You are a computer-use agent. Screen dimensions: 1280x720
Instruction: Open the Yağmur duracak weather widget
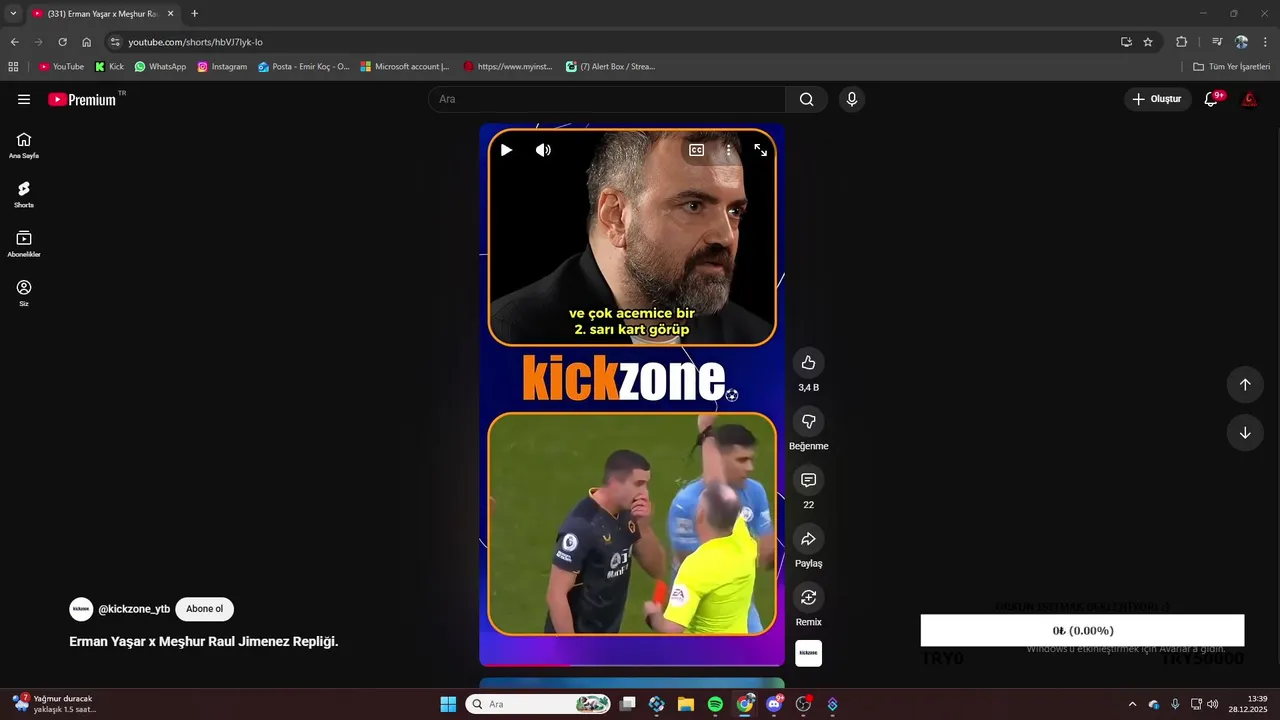click(55, 704)
